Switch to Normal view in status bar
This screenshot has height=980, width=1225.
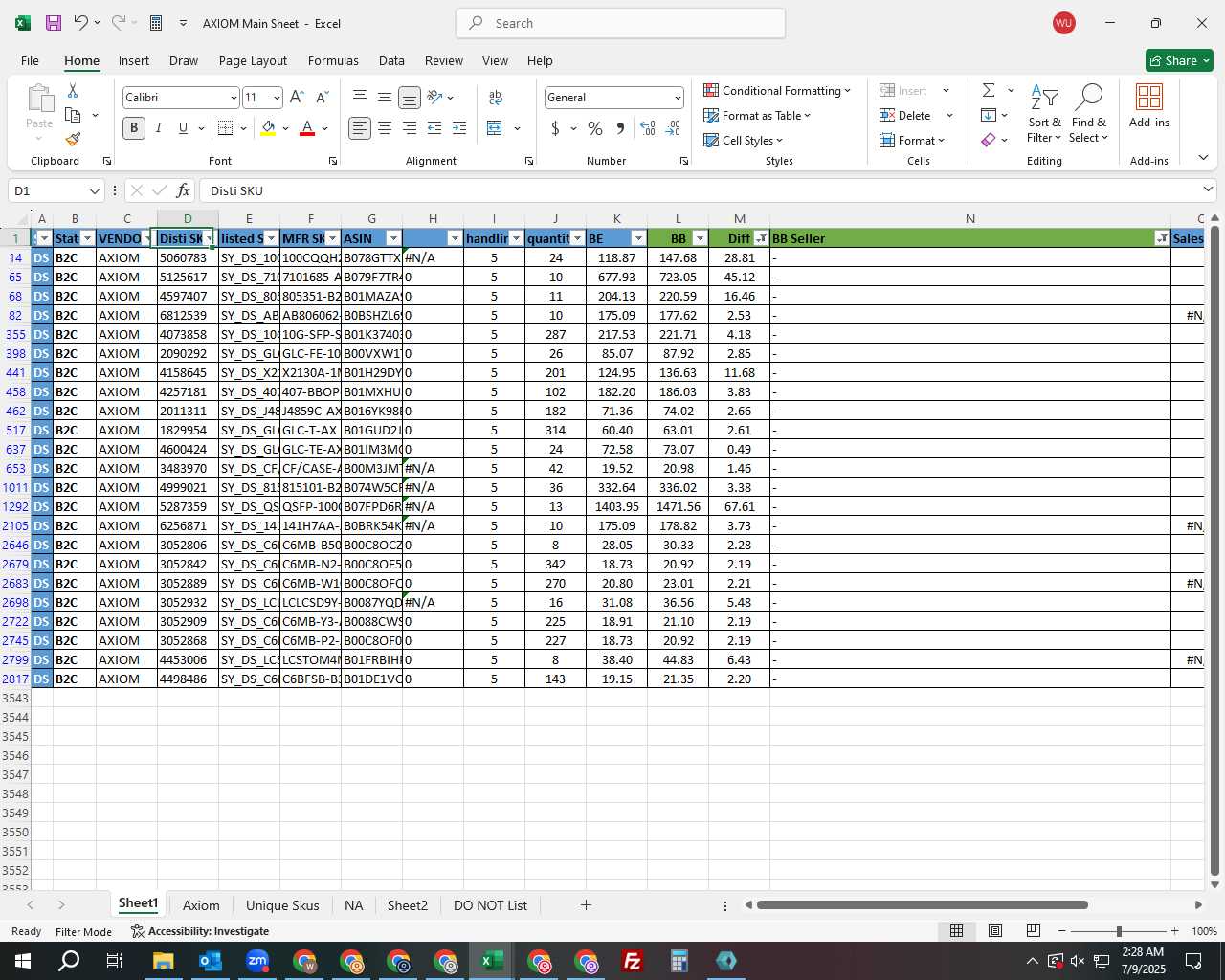[956, 931]
